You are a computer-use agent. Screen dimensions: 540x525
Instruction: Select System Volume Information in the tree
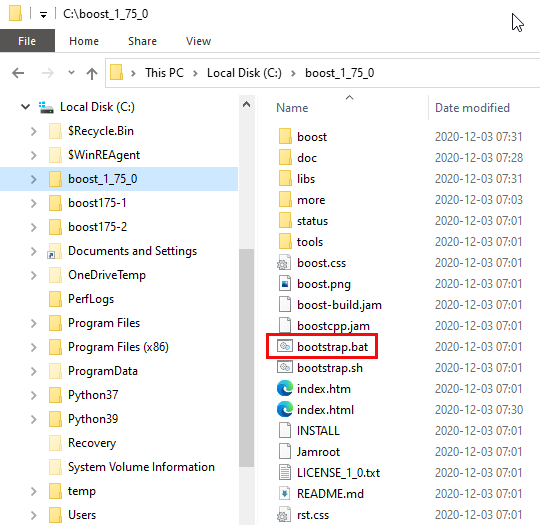[141, 467]
